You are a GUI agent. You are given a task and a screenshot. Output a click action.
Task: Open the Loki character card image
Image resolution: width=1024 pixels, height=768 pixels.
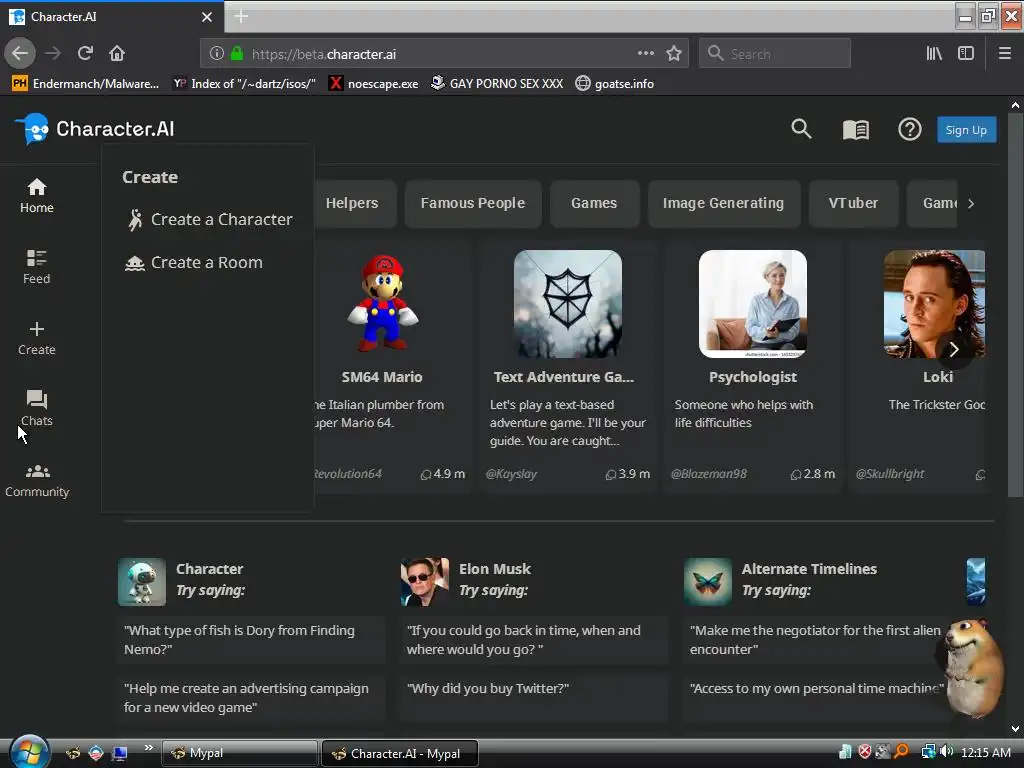pyautogui.click(x=934, y=304)
